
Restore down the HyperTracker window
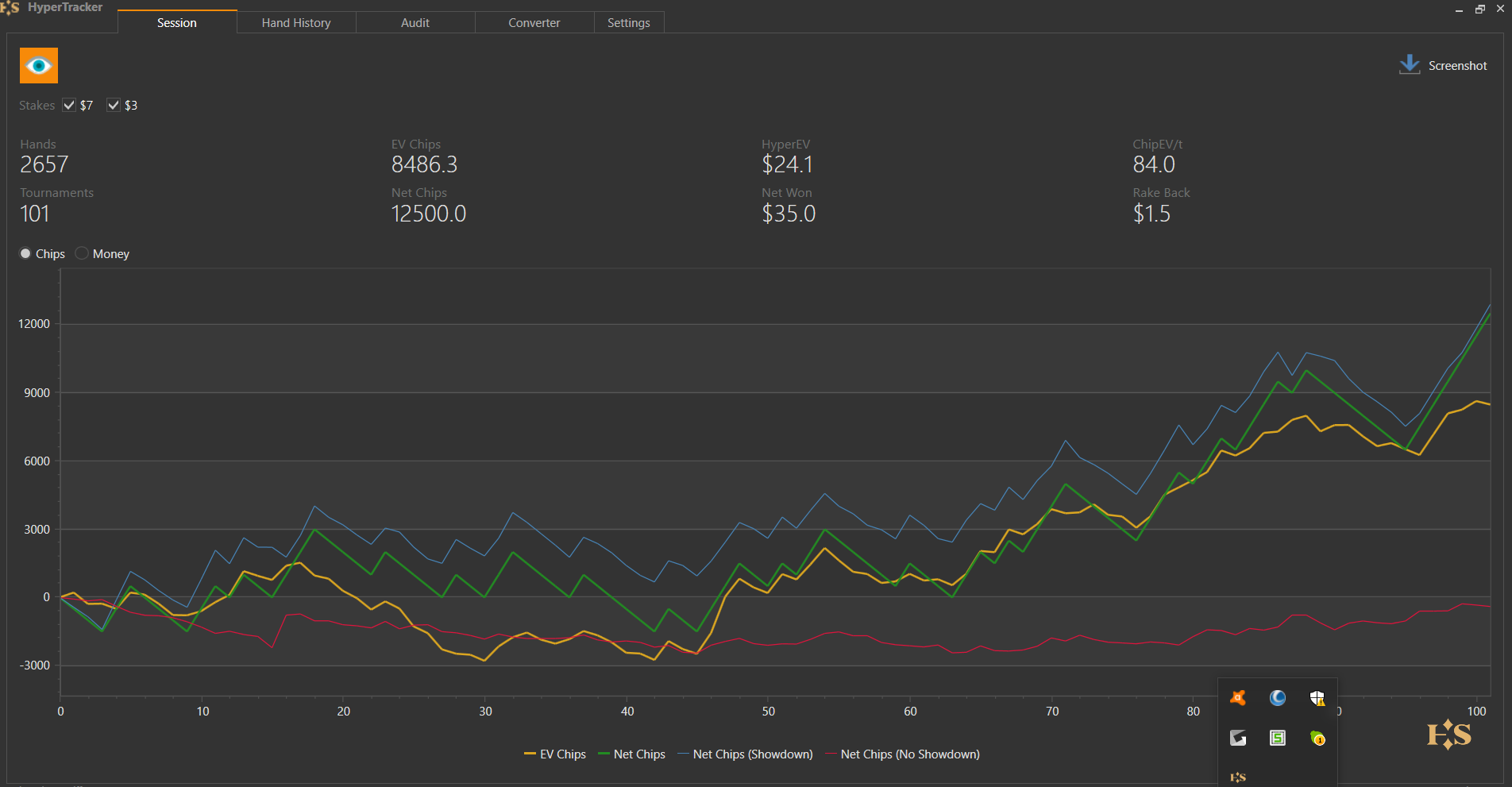click(1480, 10)
